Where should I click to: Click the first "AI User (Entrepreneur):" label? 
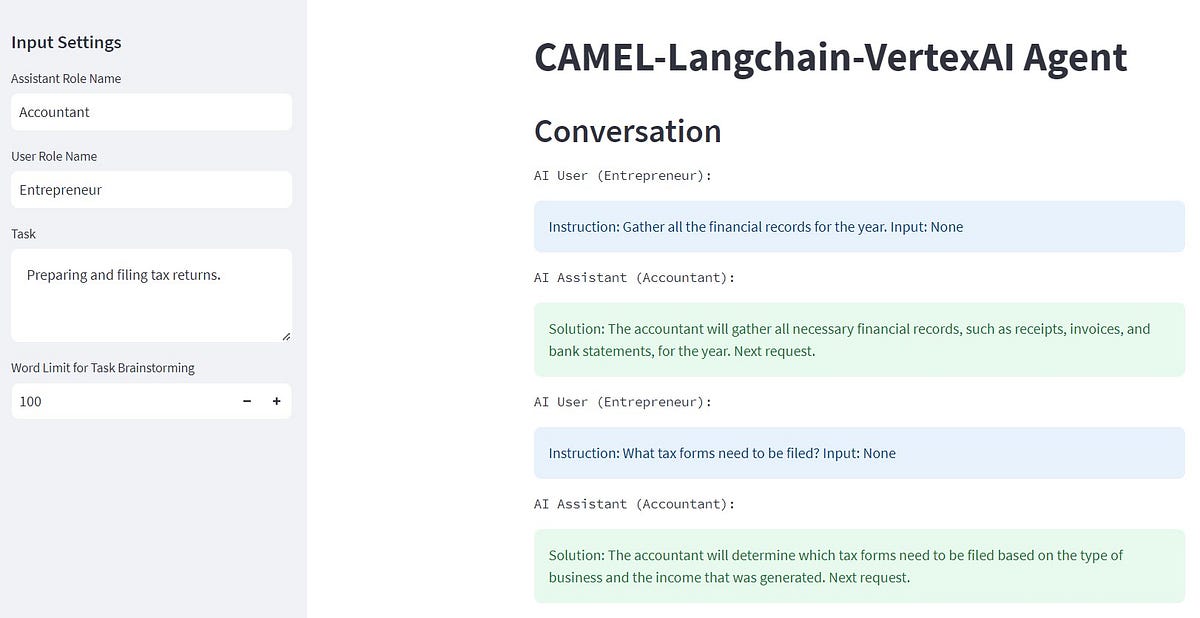tap(622, 176)
